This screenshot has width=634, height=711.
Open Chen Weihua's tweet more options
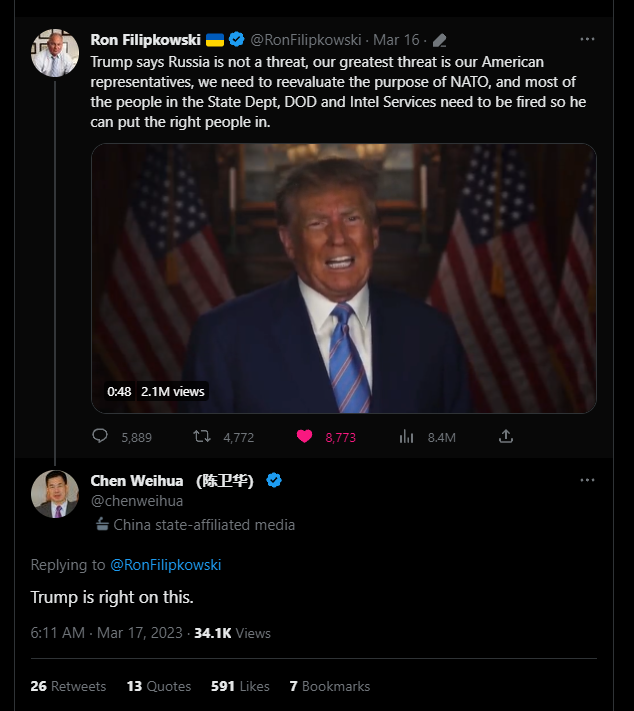pos(588,480)
